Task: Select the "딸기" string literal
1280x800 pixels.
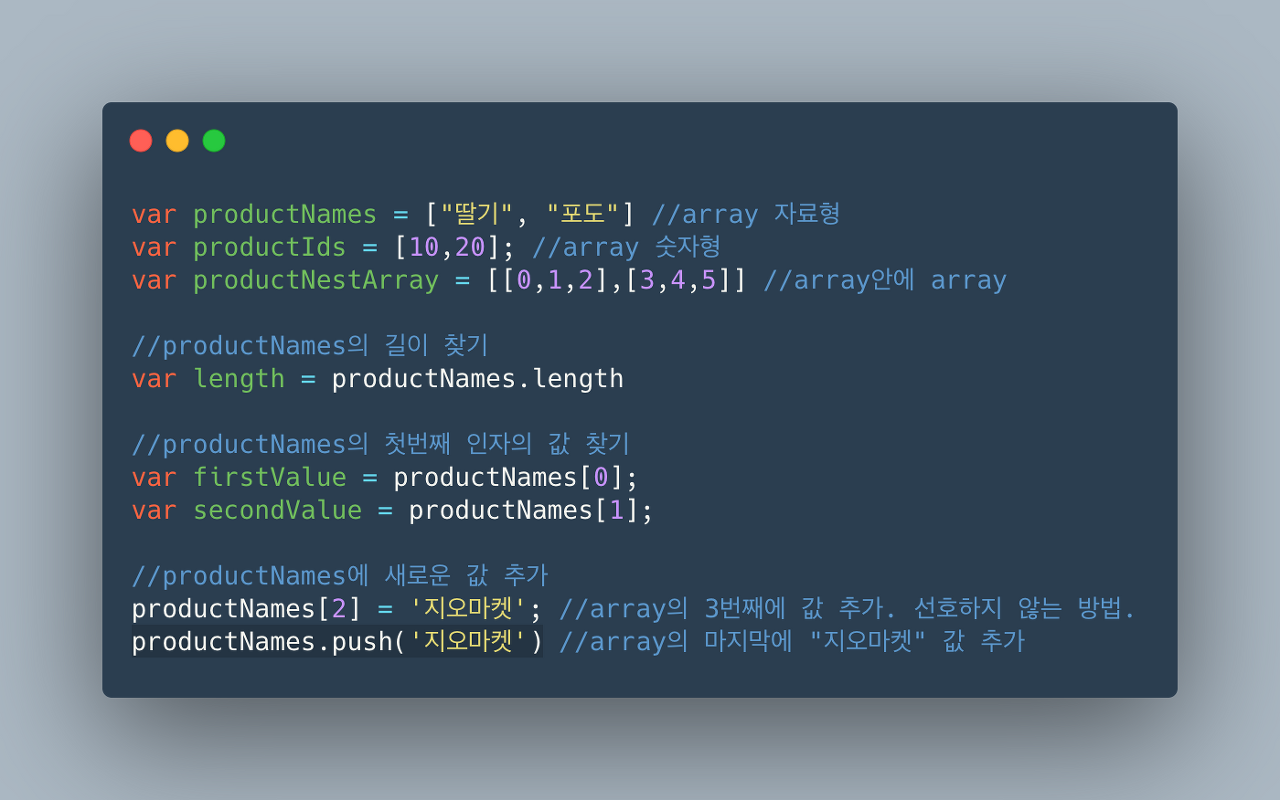Action: click(478, 214)
